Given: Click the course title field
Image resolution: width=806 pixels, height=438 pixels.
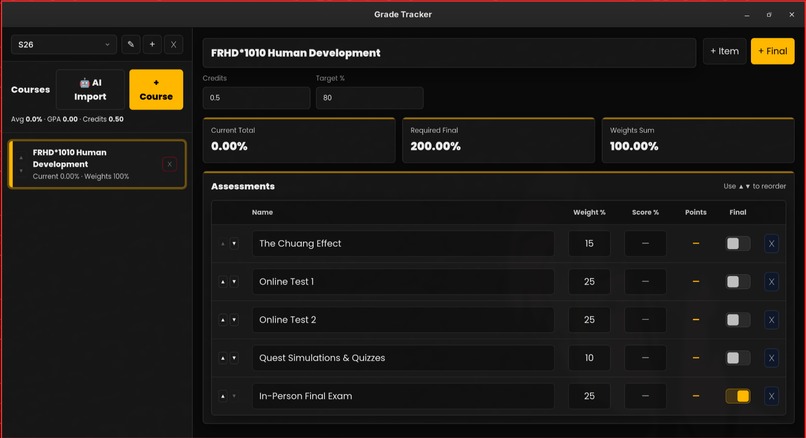Looking at the screenshot, I should coord(449,53).
